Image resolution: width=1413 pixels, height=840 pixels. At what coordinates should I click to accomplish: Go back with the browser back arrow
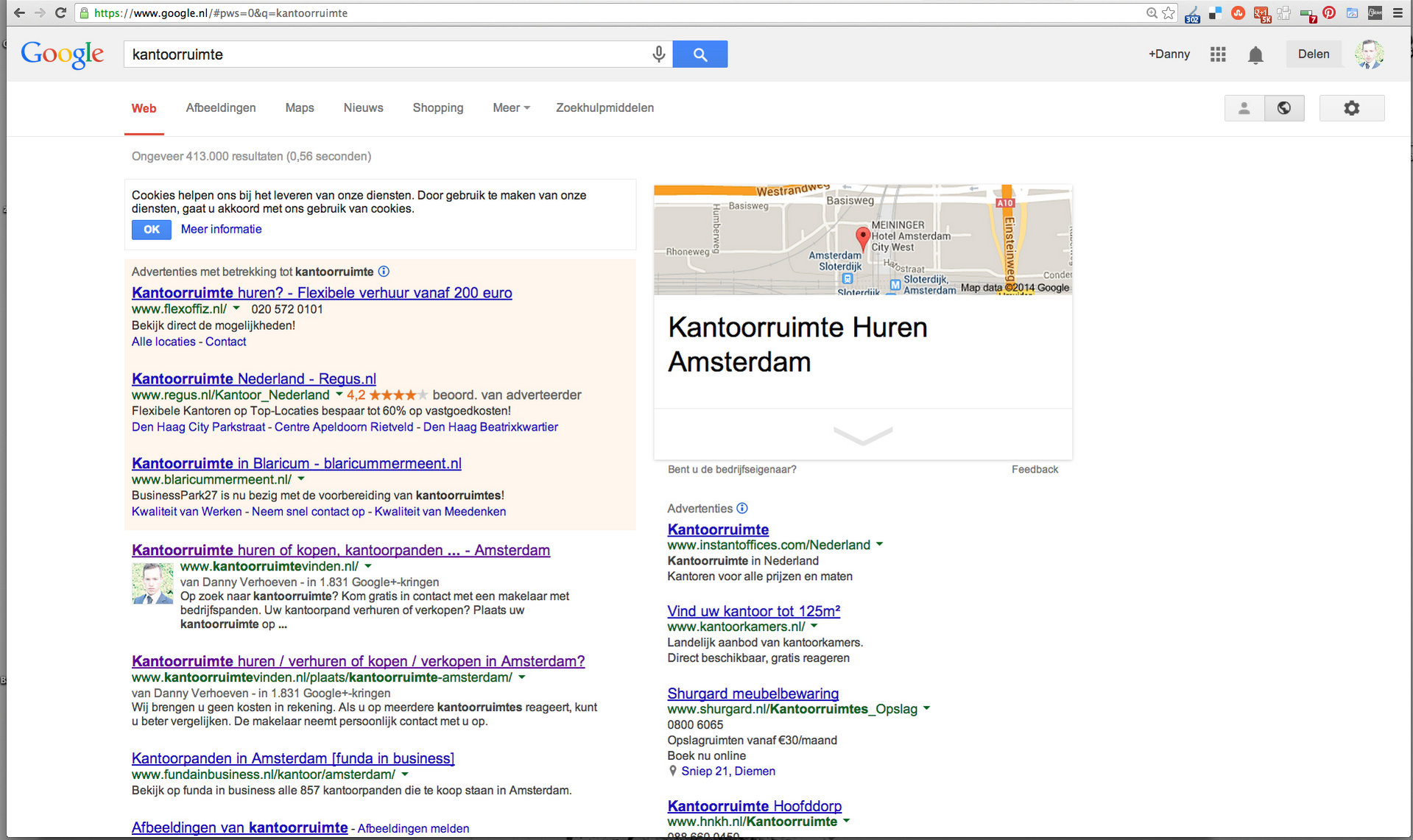point(19,13)
